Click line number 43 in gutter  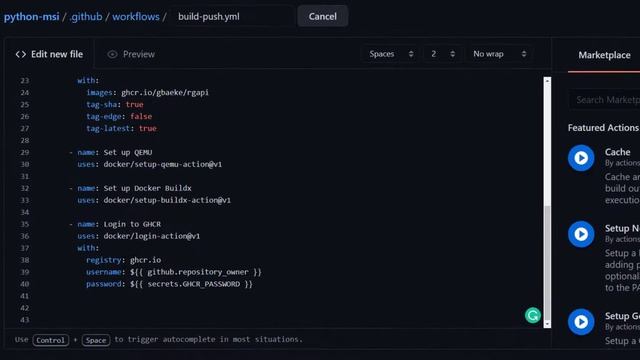coord(24,320)
